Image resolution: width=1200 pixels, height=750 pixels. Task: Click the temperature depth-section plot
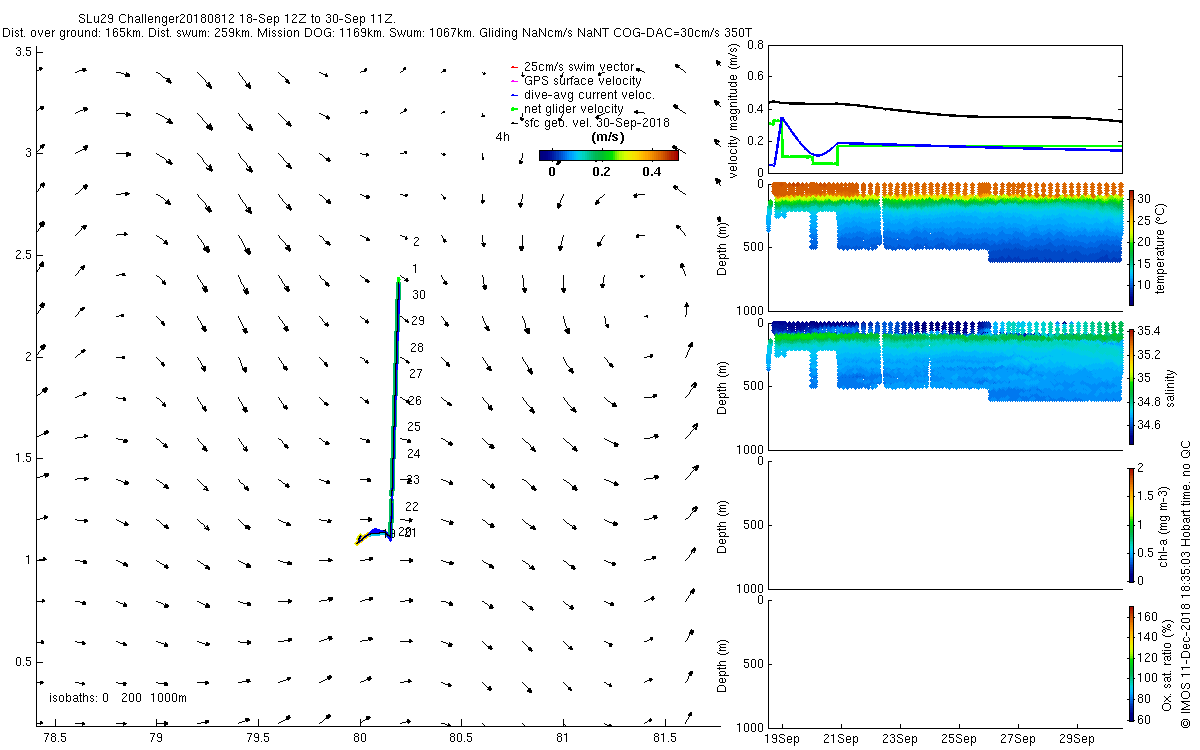click(944, 247)
